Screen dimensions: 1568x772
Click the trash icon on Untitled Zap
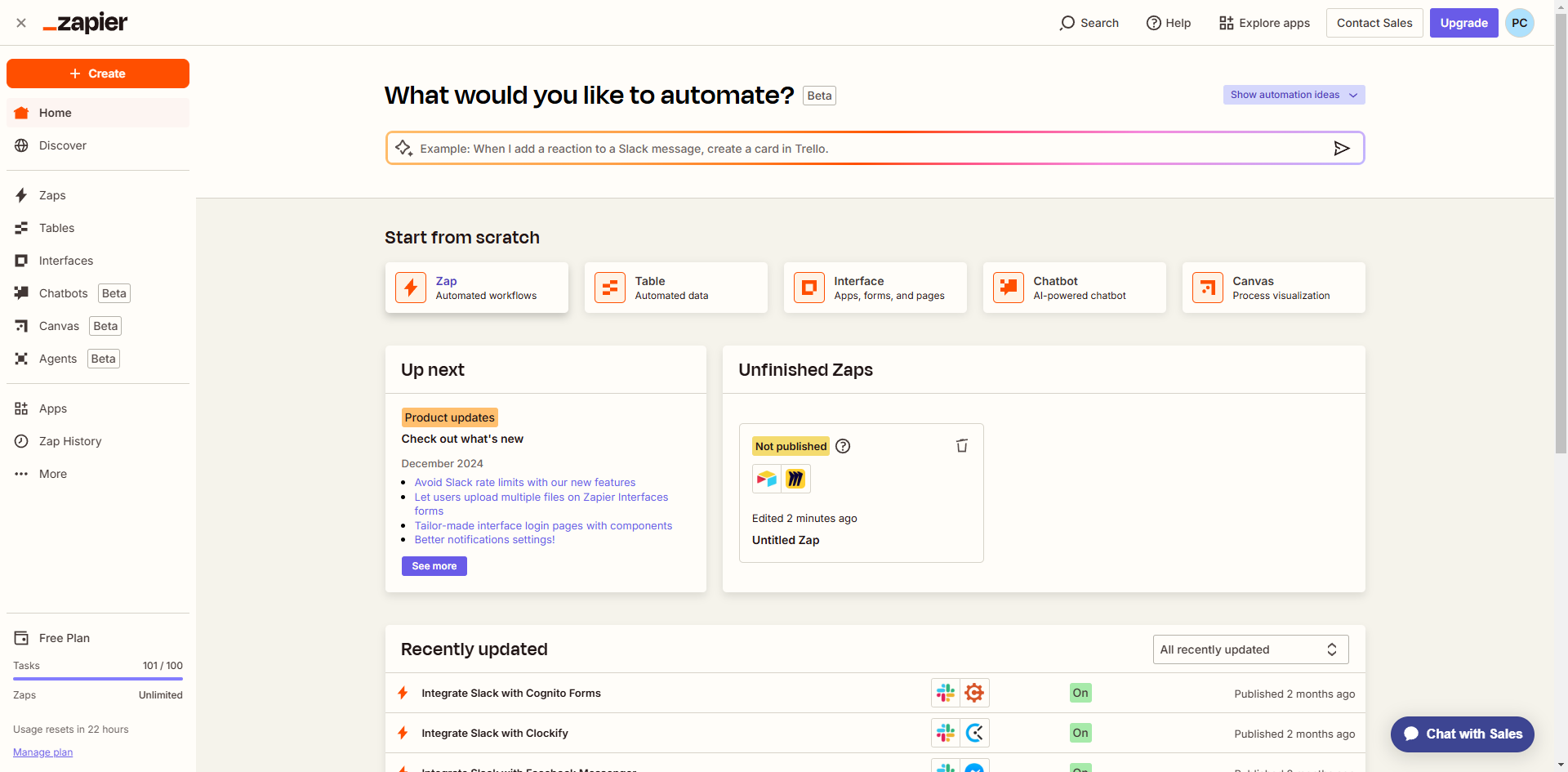(x=961, y=445)
